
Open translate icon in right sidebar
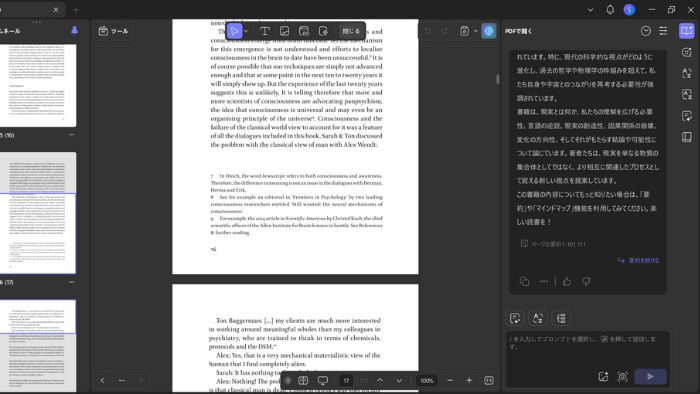pyautogui.click(x=687, y=73)
